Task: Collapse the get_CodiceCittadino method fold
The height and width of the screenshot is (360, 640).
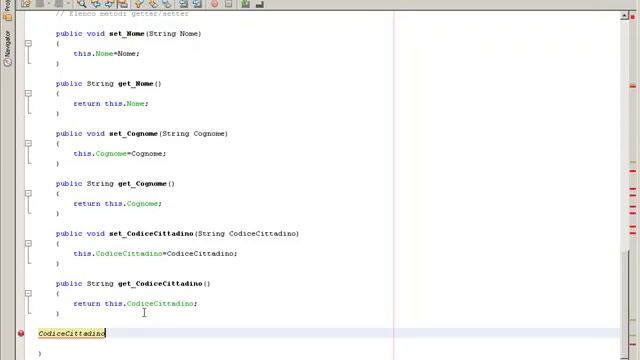Action: point(28,293)
